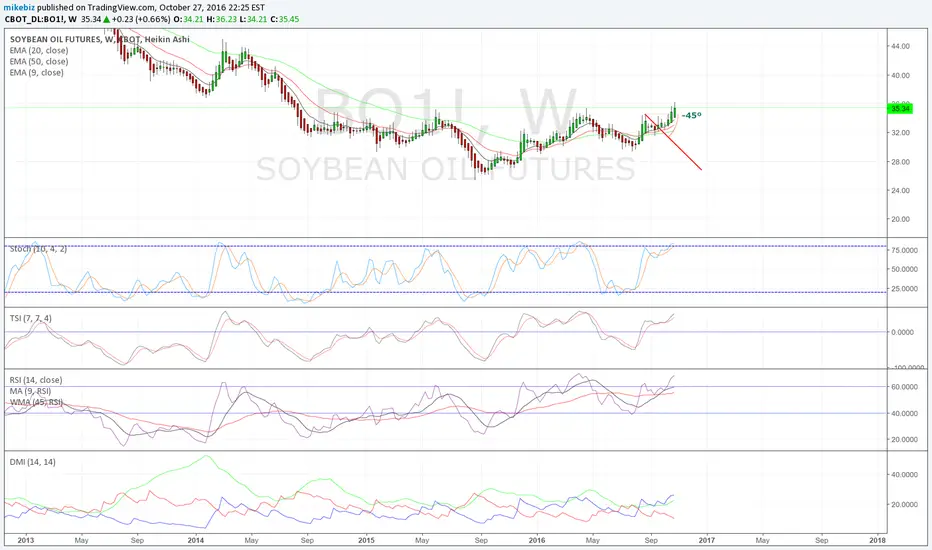The image size is (932, 550).
Task: Click the 2017 label on the time axis
Action: 707,540
